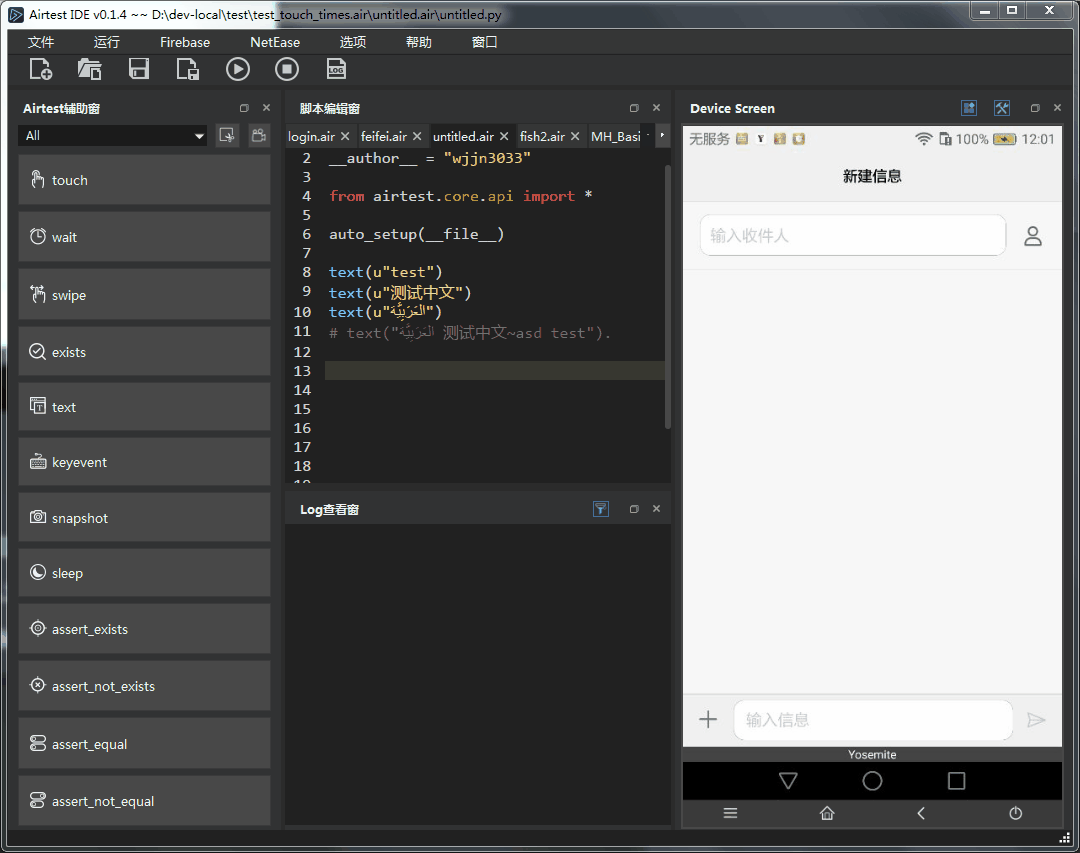Insert a text command

click(144, 407)
